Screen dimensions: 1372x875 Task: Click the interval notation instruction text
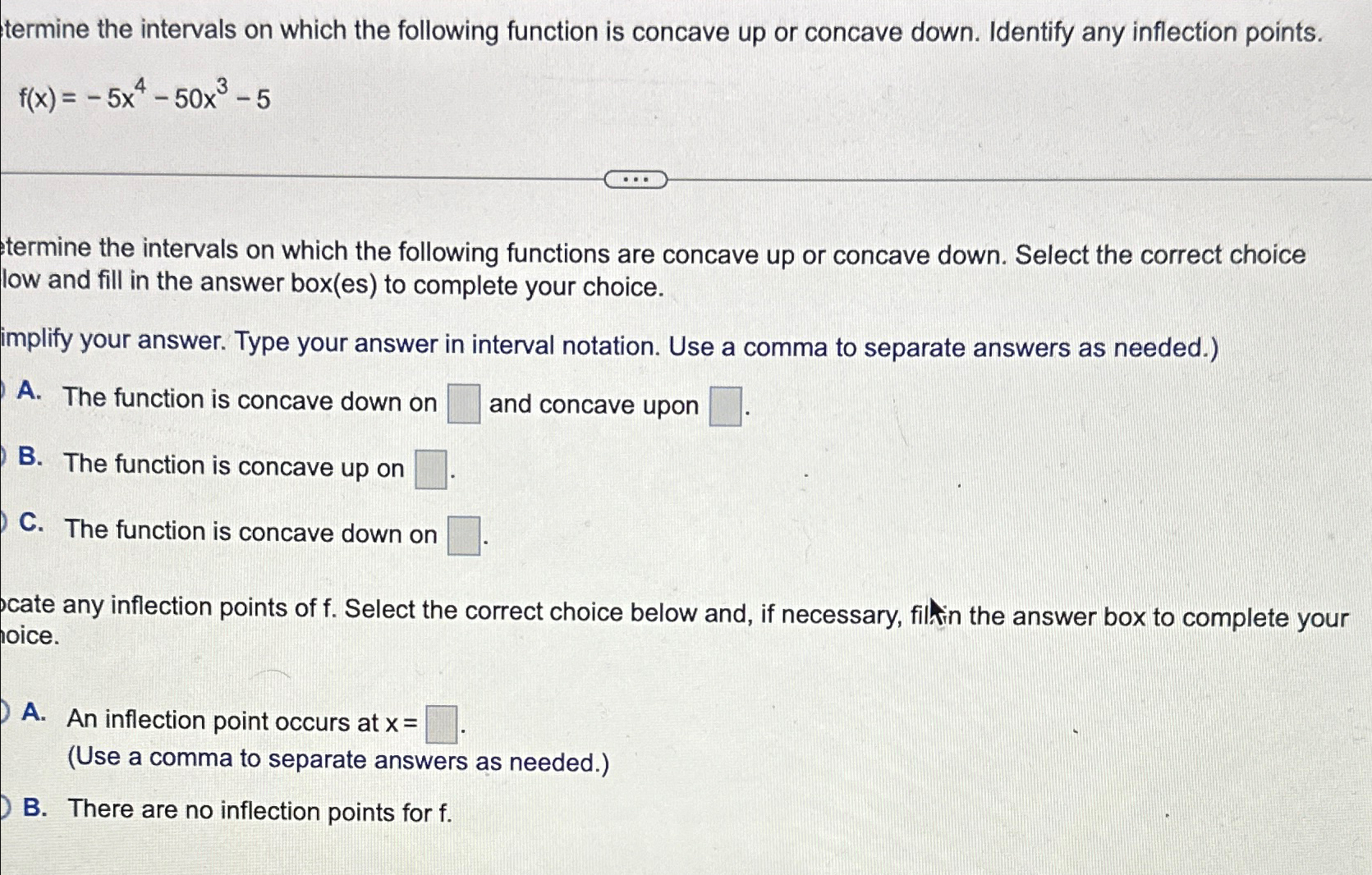608,343
